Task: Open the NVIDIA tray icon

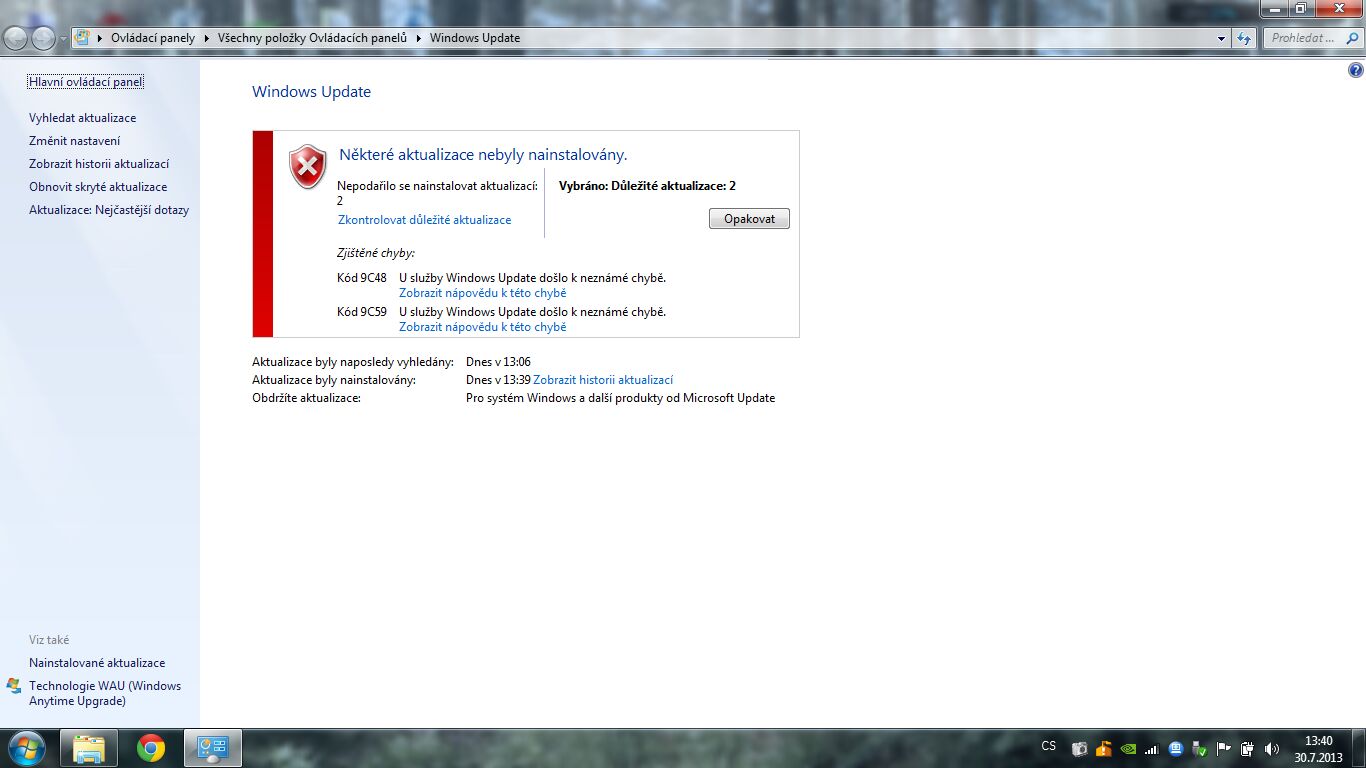Action: [x=1128, y=748]
